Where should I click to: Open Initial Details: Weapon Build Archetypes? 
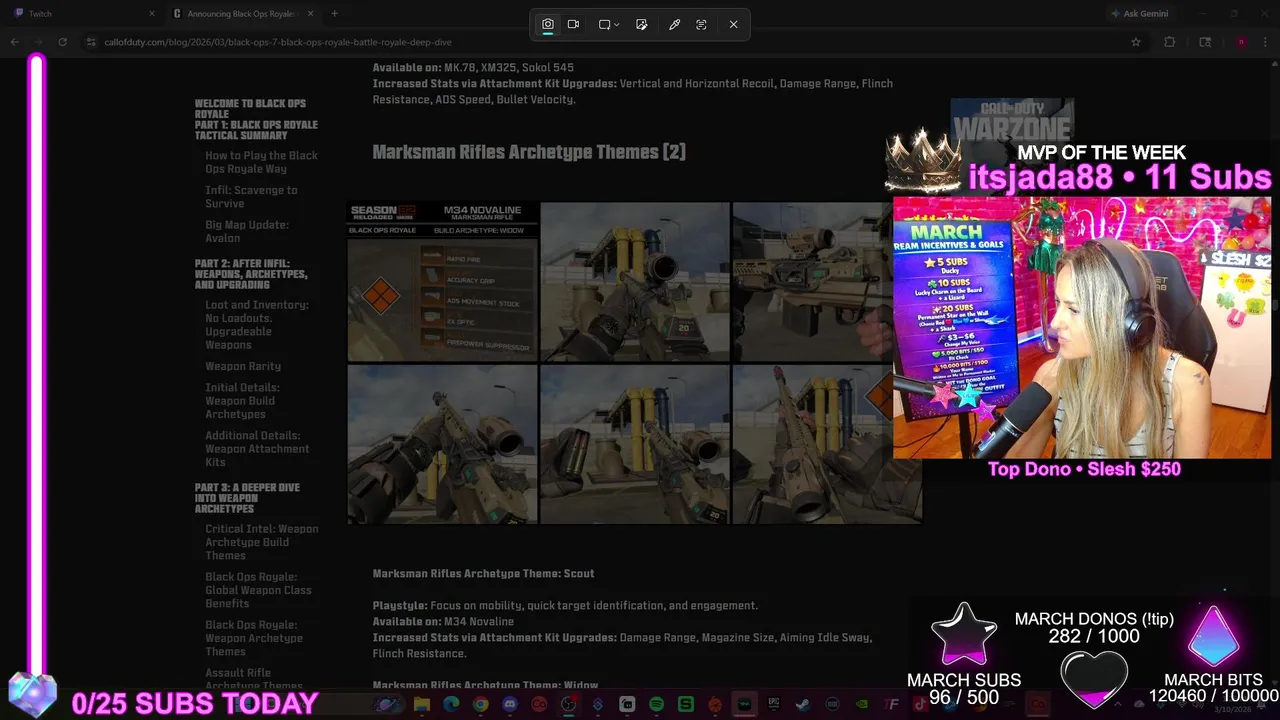coord(242,401)
